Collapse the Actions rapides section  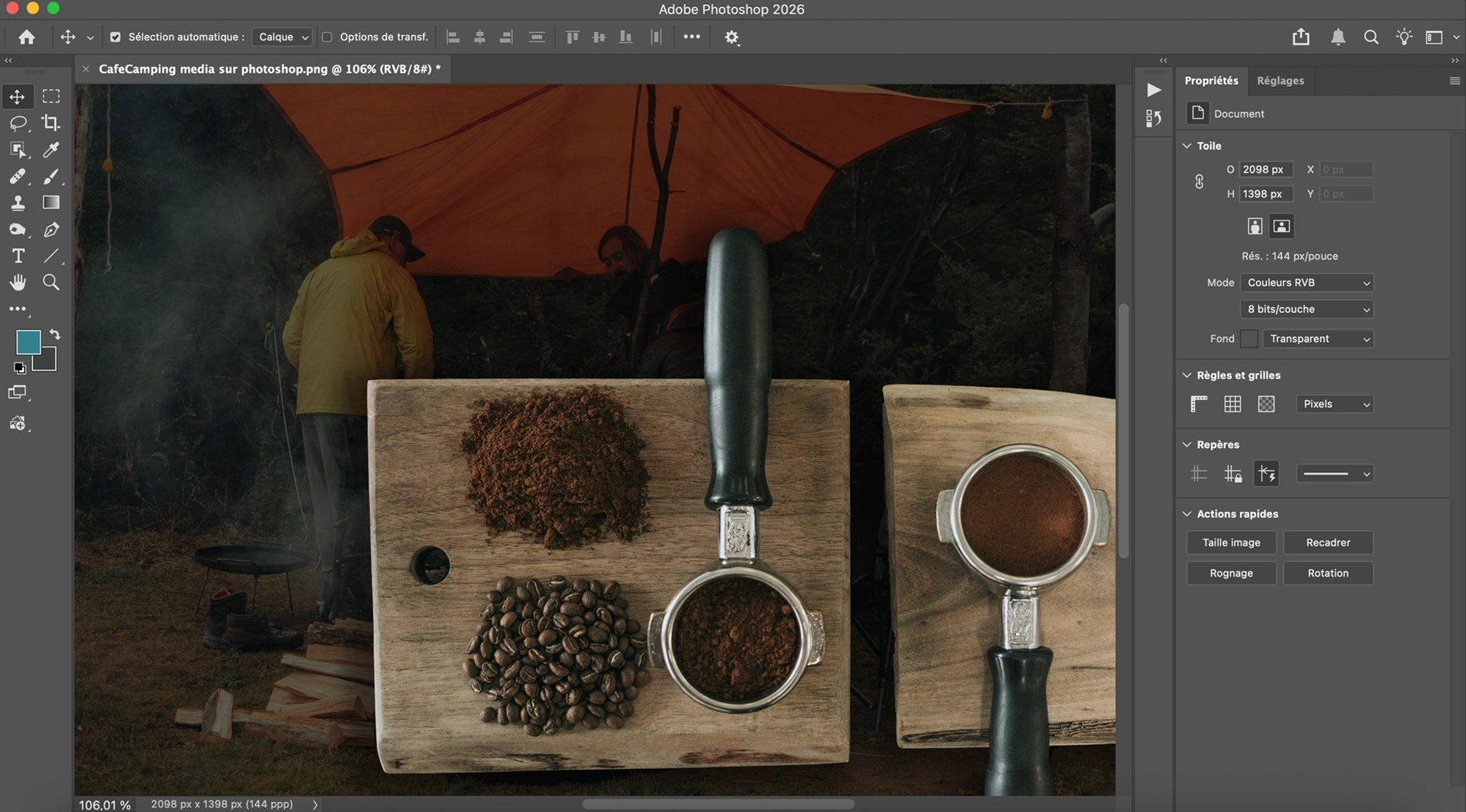pos(1187,514)
